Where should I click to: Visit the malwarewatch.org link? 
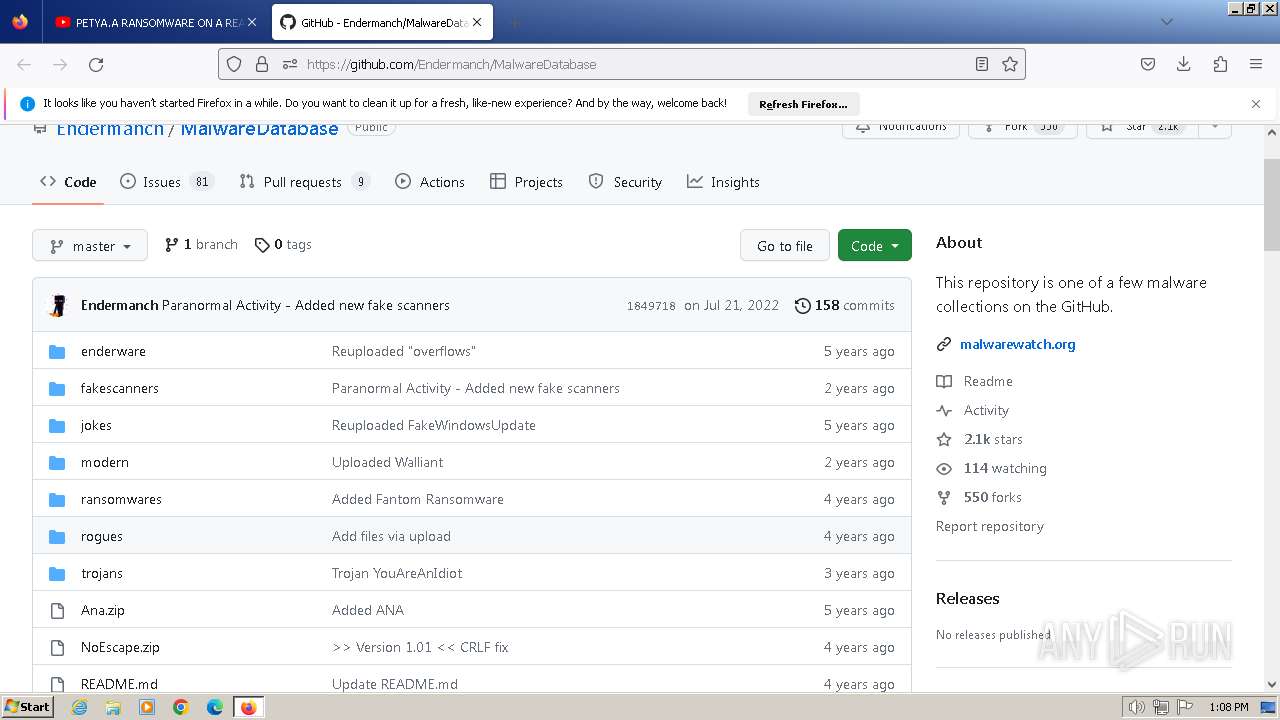click(1018, 345)
